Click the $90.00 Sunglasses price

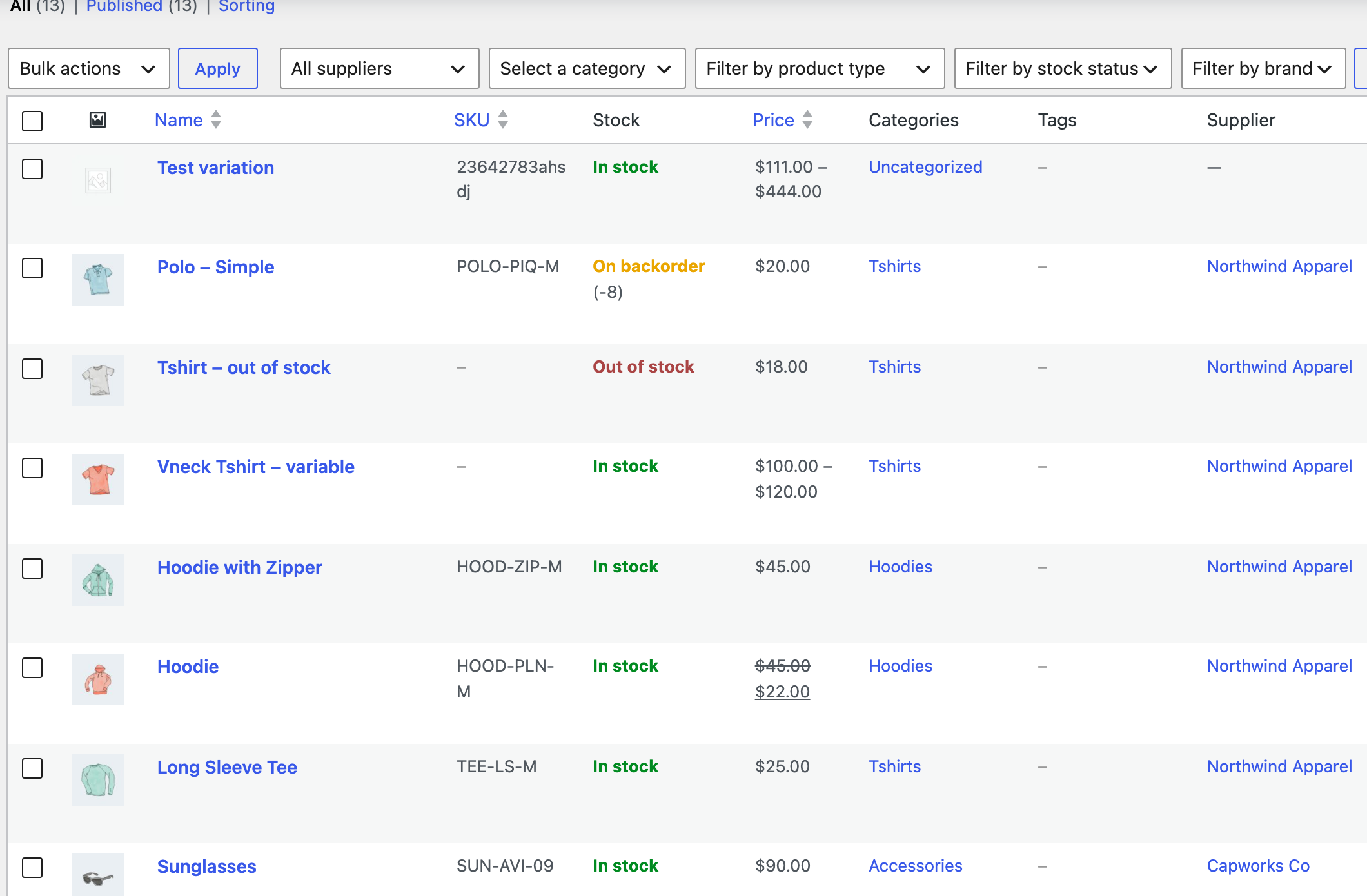tap(783, 866)
